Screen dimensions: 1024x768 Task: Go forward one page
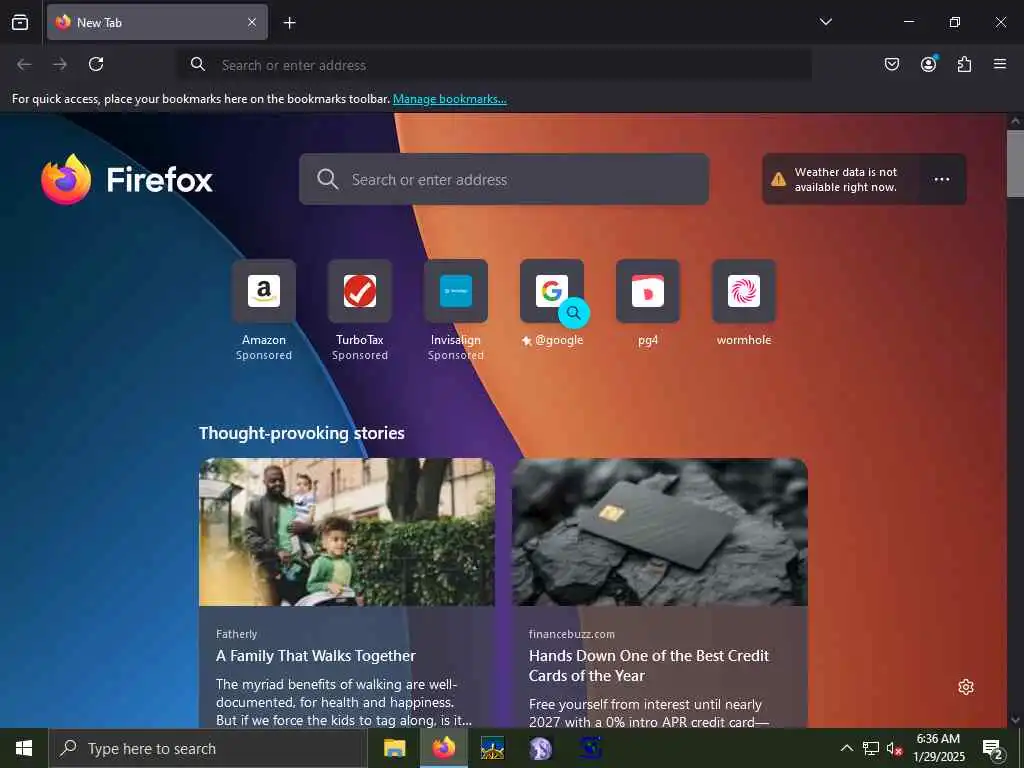[60, 64]
